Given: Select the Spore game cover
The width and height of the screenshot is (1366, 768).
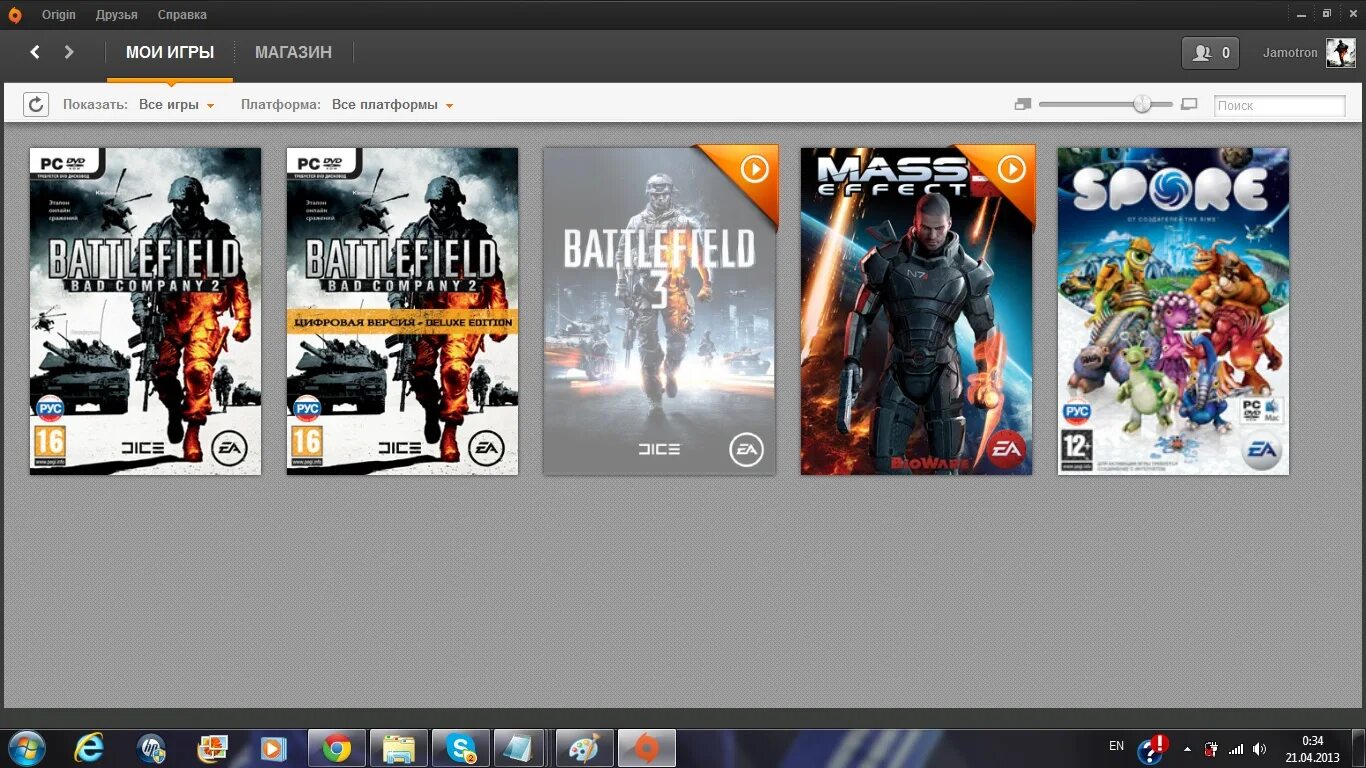Looking at the screenshot, I should pos(1174,311).
